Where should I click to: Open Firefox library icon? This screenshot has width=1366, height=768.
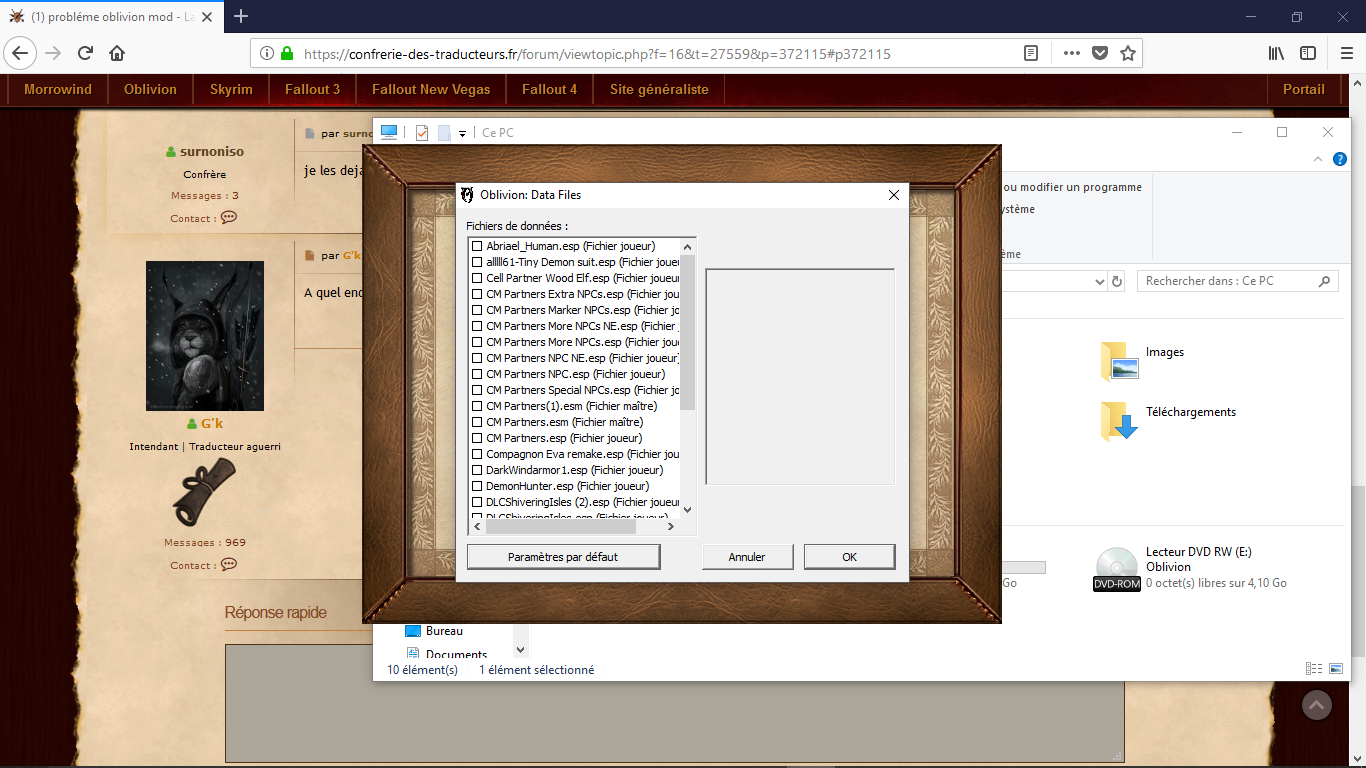pos(1276,53)
